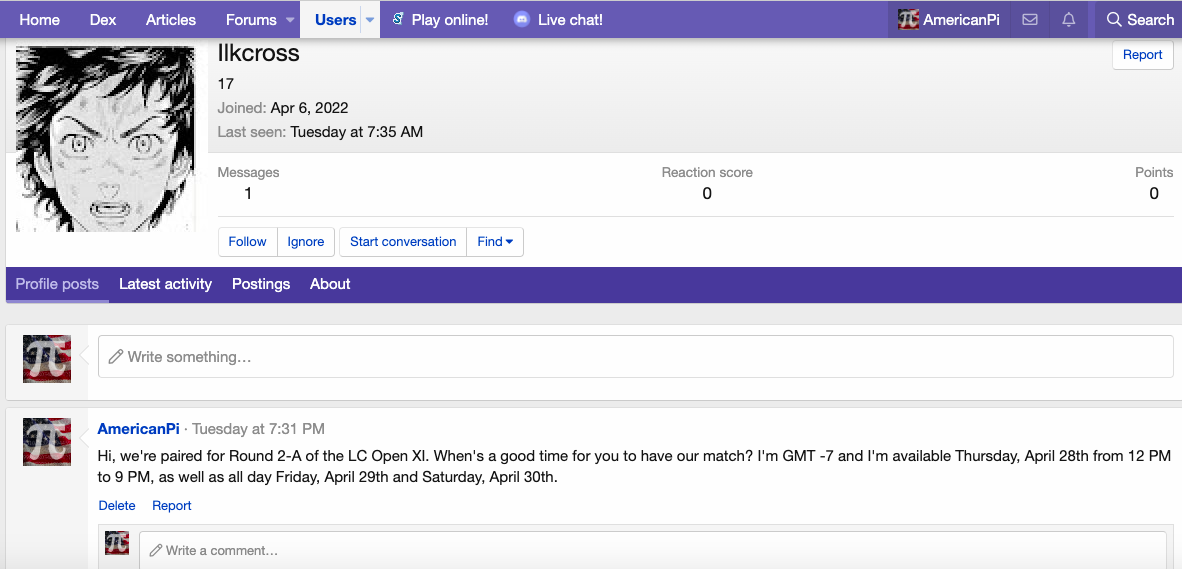Expand the Users dropdown arrow
1182x569 pixels.
point(369,20)
